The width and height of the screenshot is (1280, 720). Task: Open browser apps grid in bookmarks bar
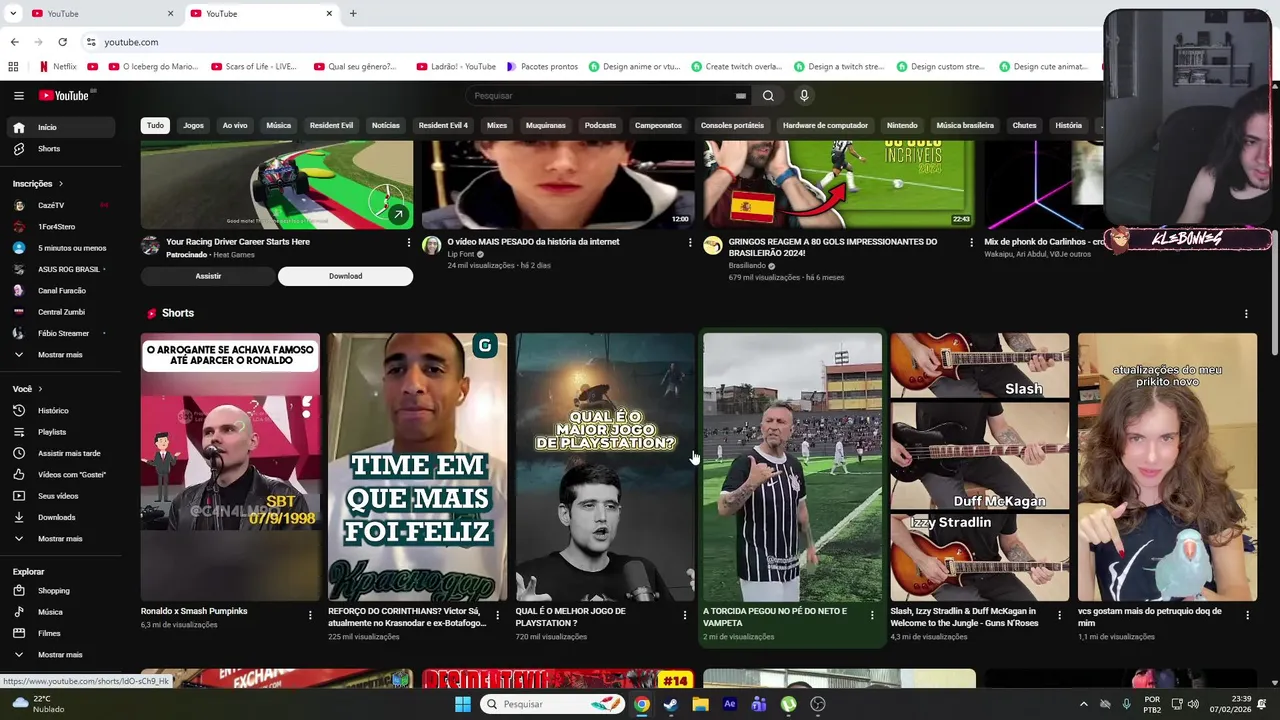[x=13, y=67]
